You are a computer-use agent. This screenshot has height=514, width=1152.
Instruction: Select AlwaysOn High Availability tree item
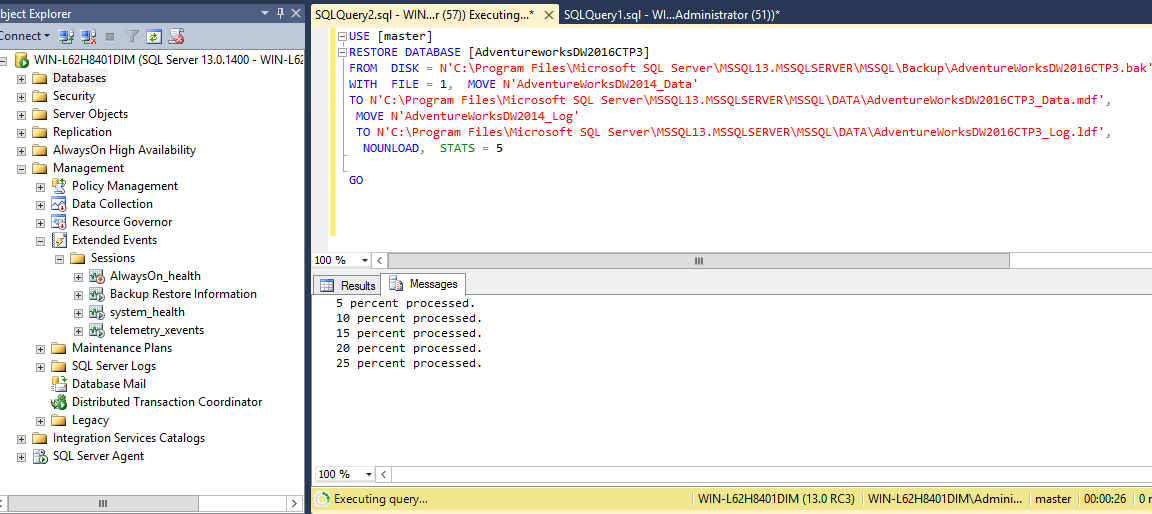(124, 150)
